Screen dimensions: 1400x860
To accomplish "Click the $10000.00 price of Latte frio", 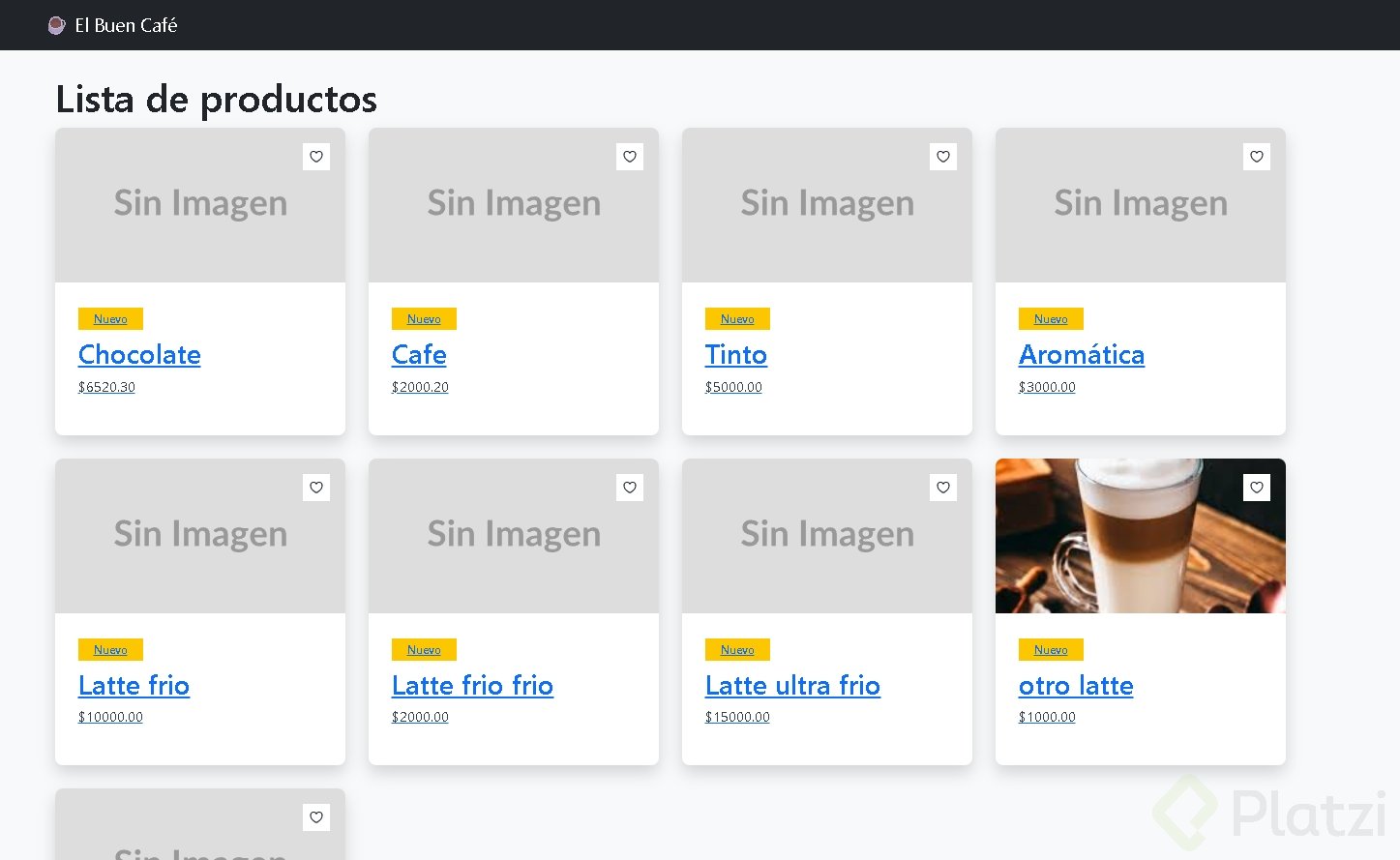I will [110, 717].
